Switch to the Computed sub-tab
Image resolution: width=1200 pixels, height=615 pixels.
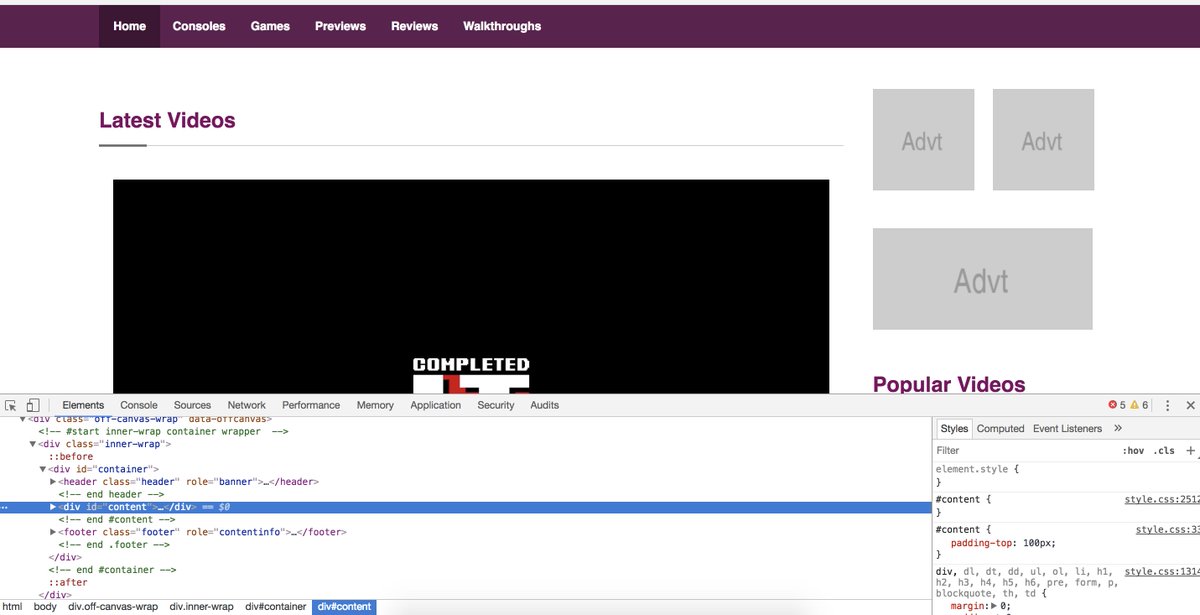pyautogui.click(x=1000, y=428)
